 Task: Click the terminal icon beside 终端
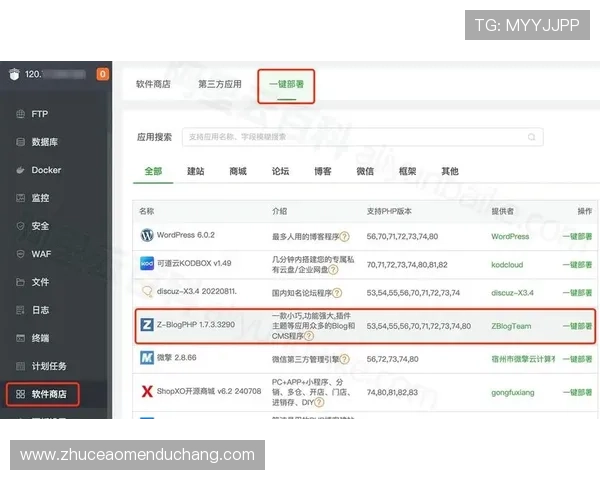pyautogui.click(x=21, y=338)
